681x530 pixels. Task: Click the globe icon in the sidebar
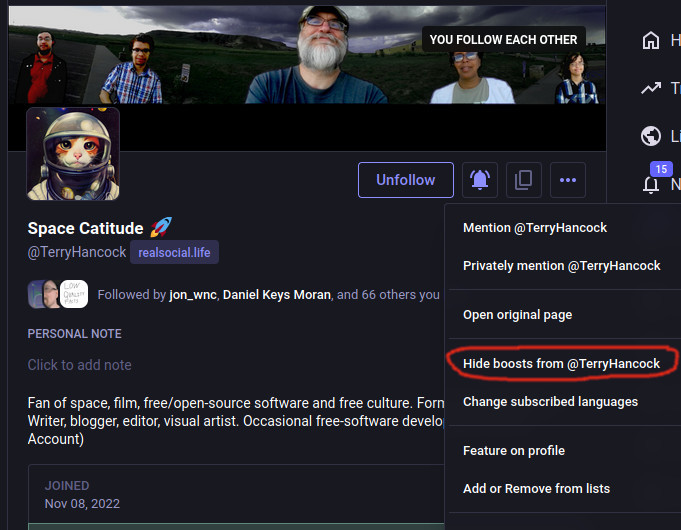(x=651, y=136)
